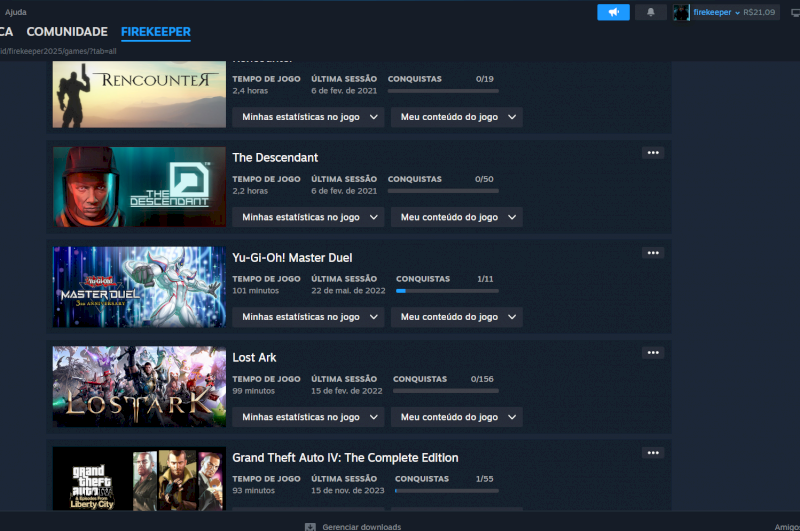Open three-dot options for Grand Theft Auto IV
This screenshot has height=531, width=800.
(x=653, y=453)
